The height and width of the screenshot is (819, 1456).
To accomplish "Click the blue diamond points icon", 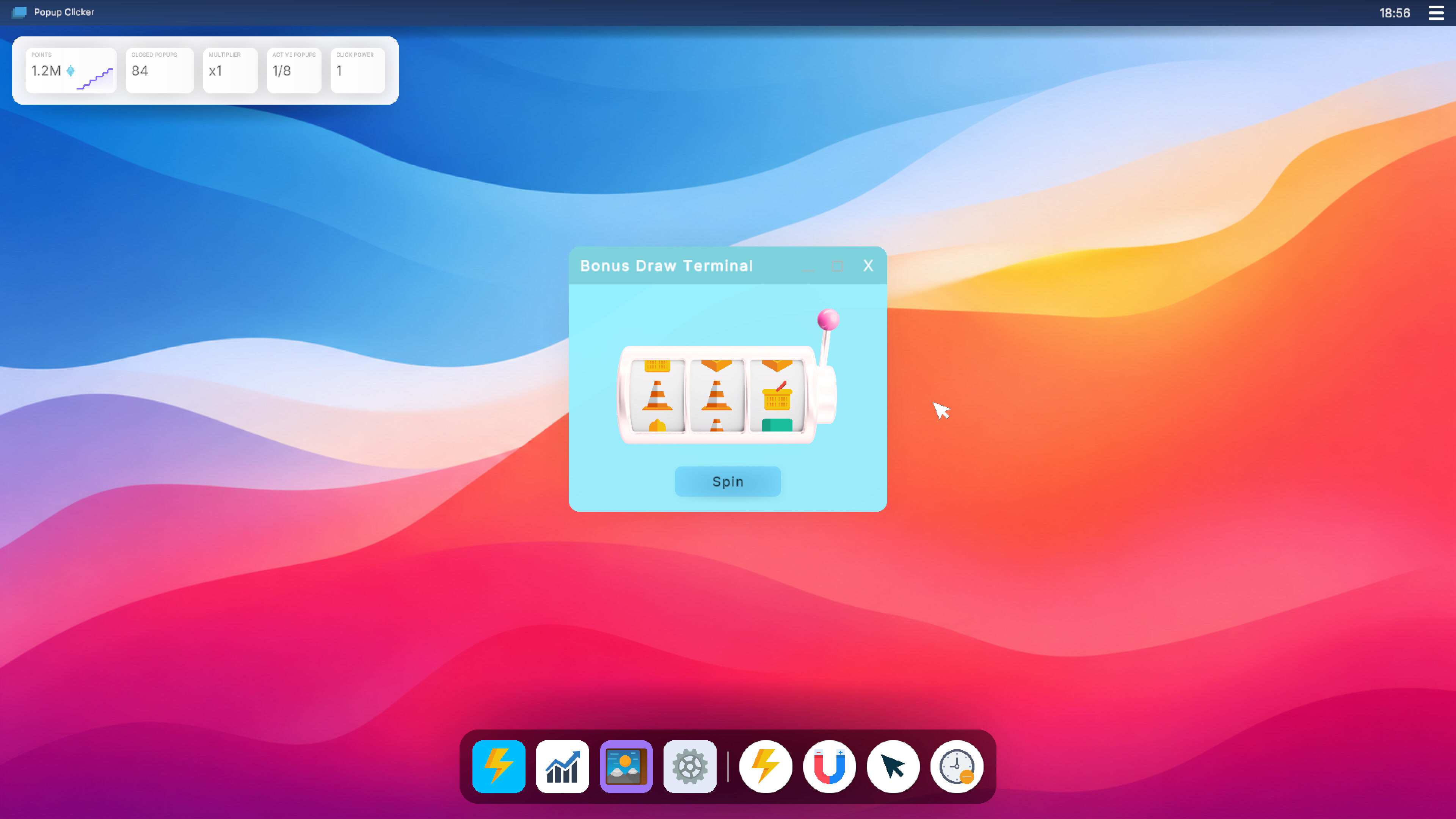I will (70, 71).
